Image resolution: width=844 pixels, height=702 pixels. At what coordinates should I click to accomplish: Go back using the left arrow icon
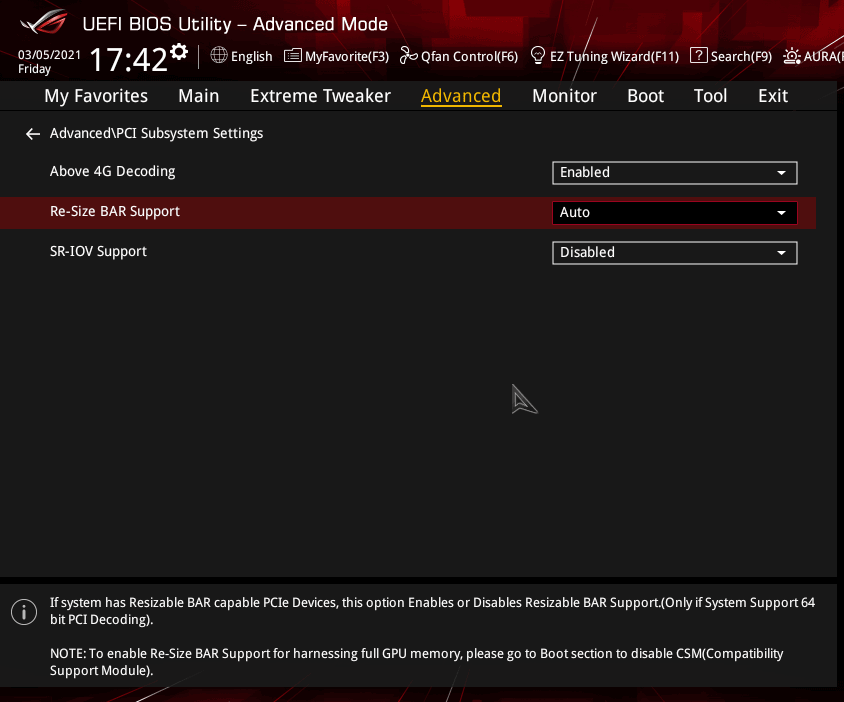pyautogui.click(x=33, y=134)
